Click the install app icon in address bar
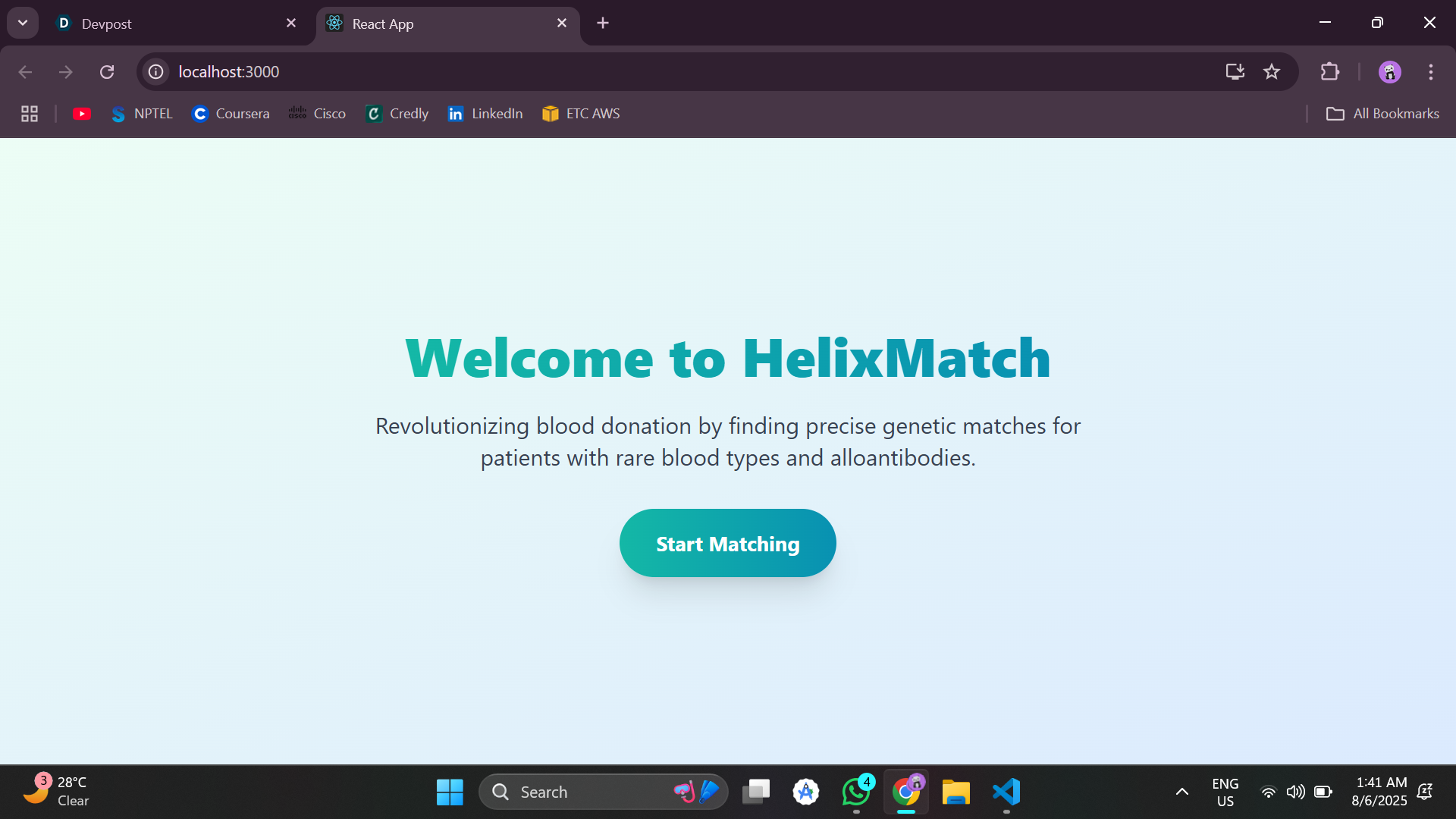Image resolution: width=1456 pixels, height=819 pixels. [x=1235, y=71]
